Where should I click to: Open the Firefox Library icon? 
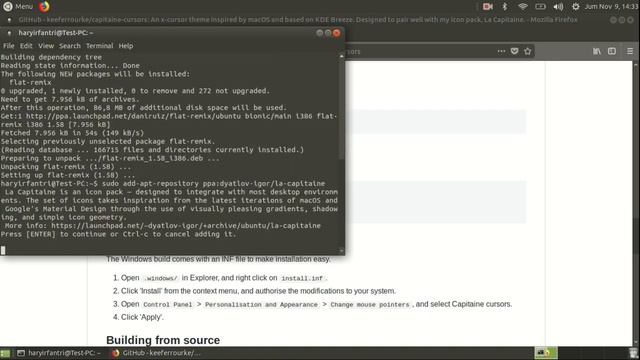597,51
